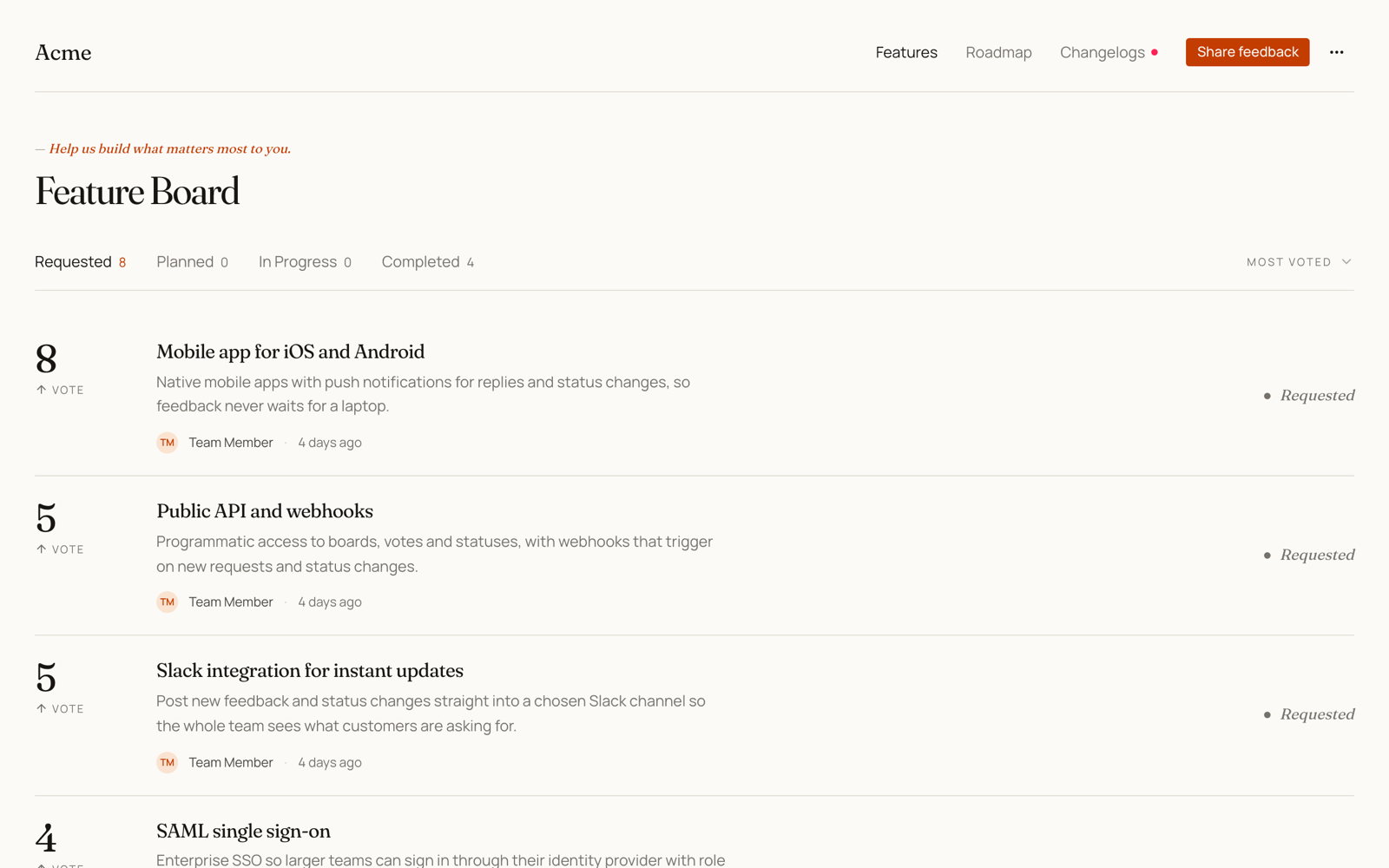Click the Share feedback button

pyautogui.click(x=1247, y=52)
